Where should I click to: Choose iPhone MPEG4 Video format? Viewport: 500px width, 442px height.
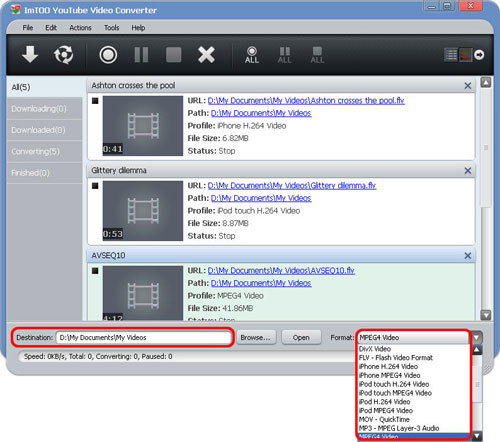tap(414, 375)
